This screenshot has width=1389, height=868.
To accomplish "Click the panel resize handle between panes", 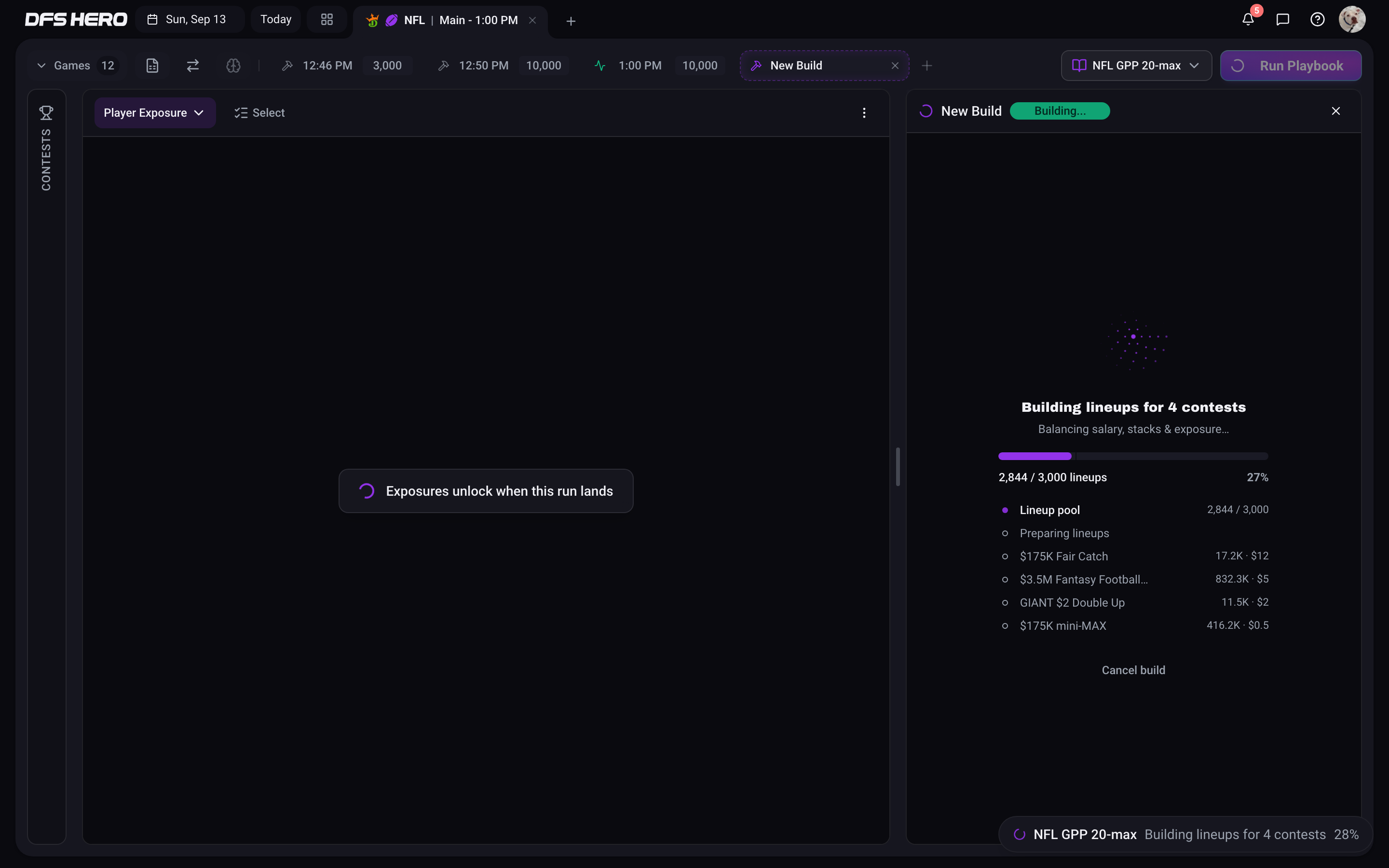I will (x=898, y=467).
